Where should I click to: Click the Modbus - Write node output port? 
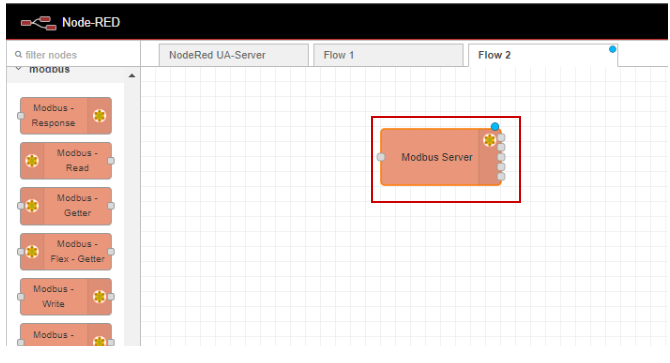click(x=111, y=297)
